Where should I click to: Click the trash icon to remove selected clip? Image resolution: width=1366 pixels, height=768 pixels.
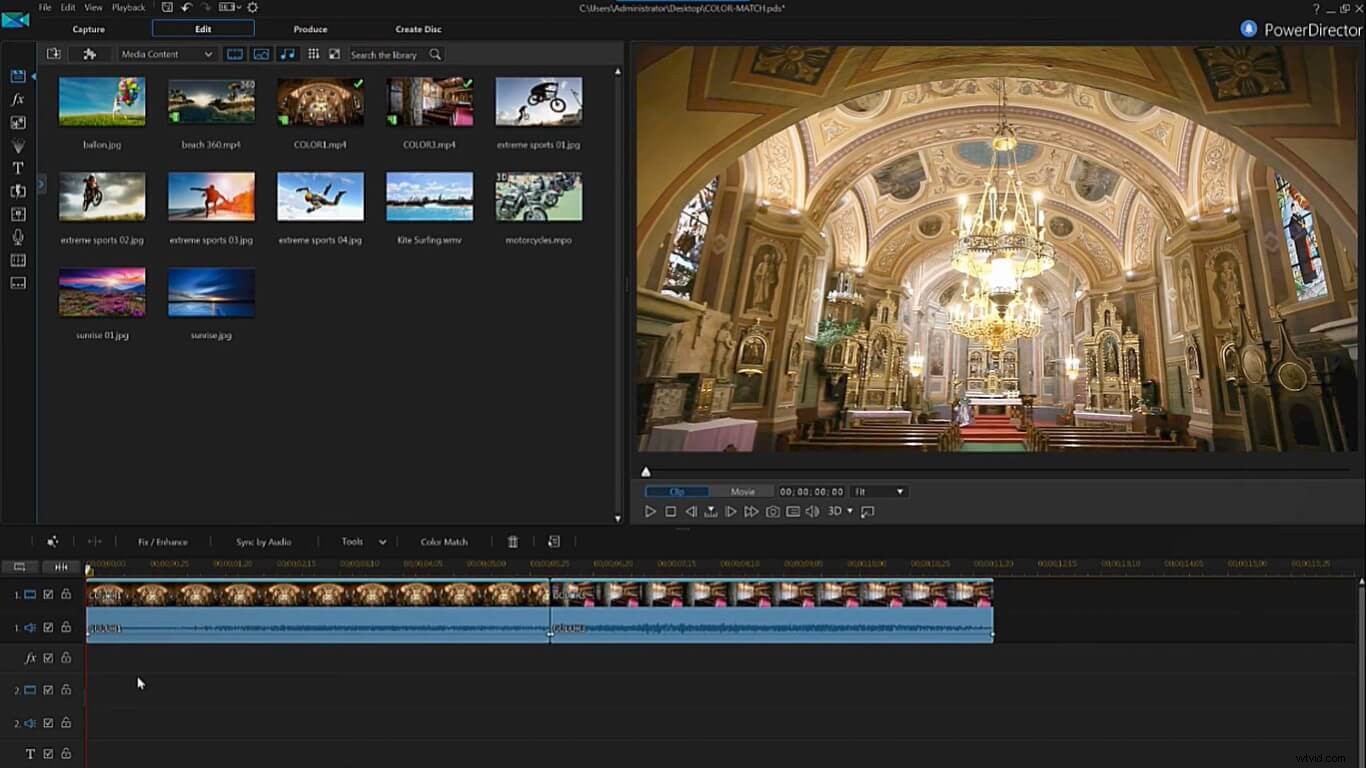pos(512,541)
